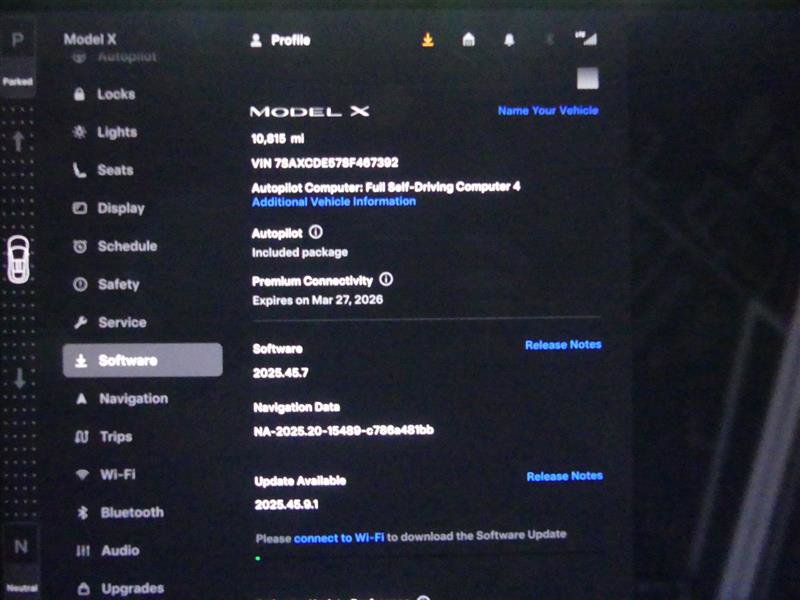Screen dimensions: 800x600
Task: Show Autopilot info via circled i icon
Action: pos(316,232)
